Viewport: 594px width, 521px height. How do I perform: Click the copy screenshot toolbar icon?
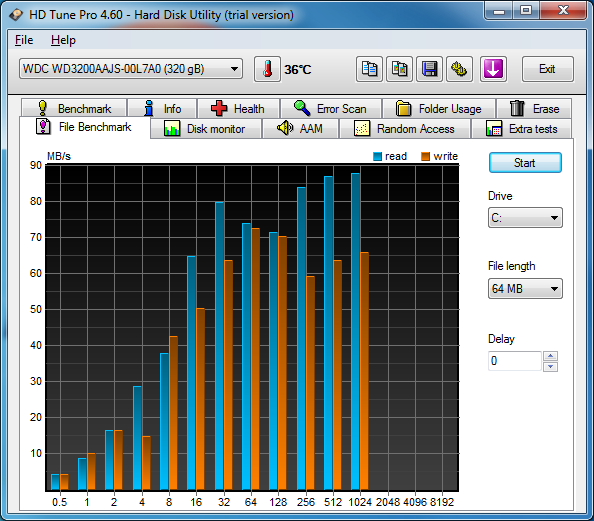[399, 69]
